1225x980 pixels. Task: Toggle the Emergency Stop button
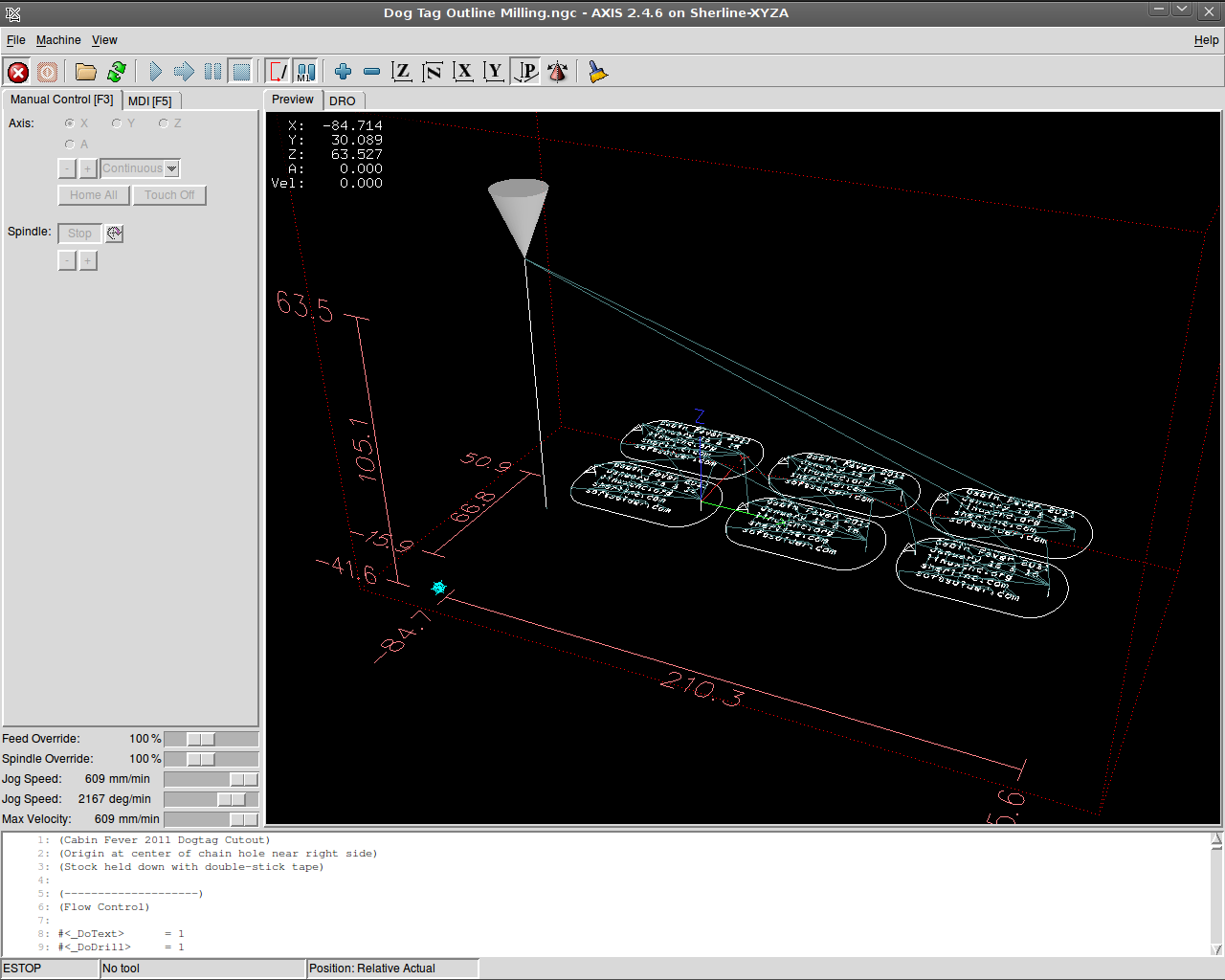tap(17, 72)
